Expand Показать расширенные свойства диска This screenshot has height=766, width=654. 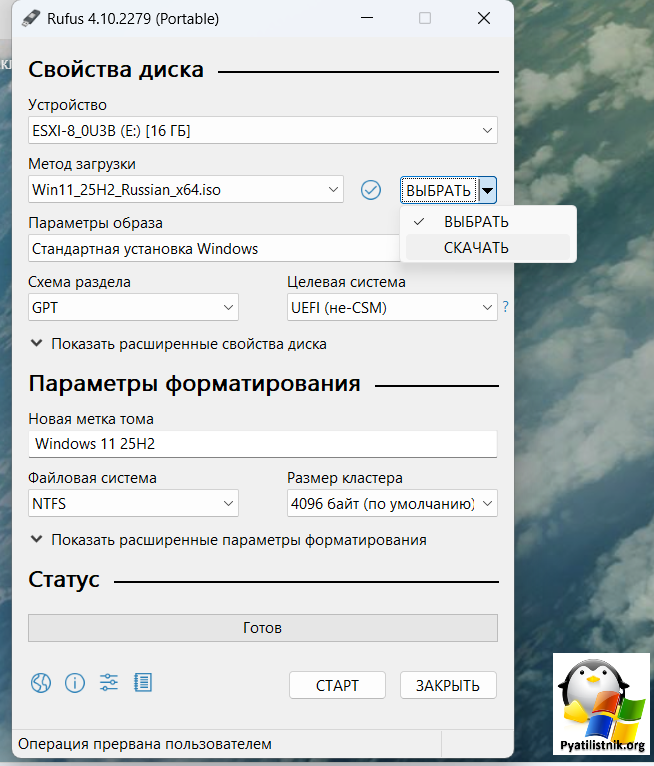pos(178,344)
